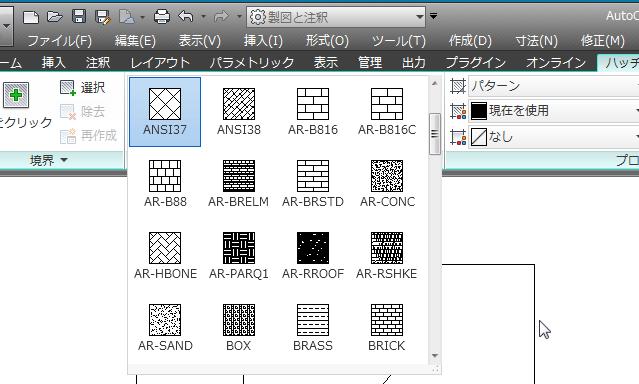639x384 pixels.
Task: Select the AR-RSHKE hatch pattern
Action: pyautogui.click(x=387, y=256)
